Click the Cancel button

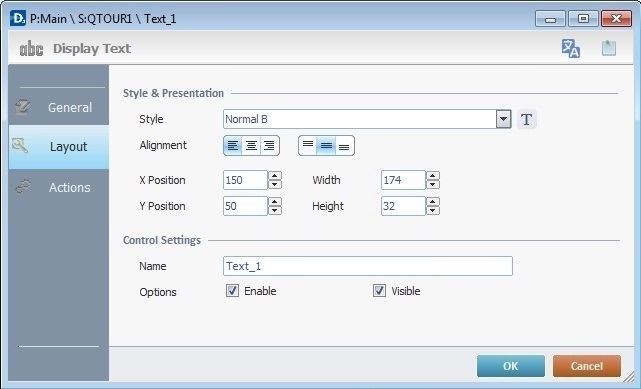(587, 366)
